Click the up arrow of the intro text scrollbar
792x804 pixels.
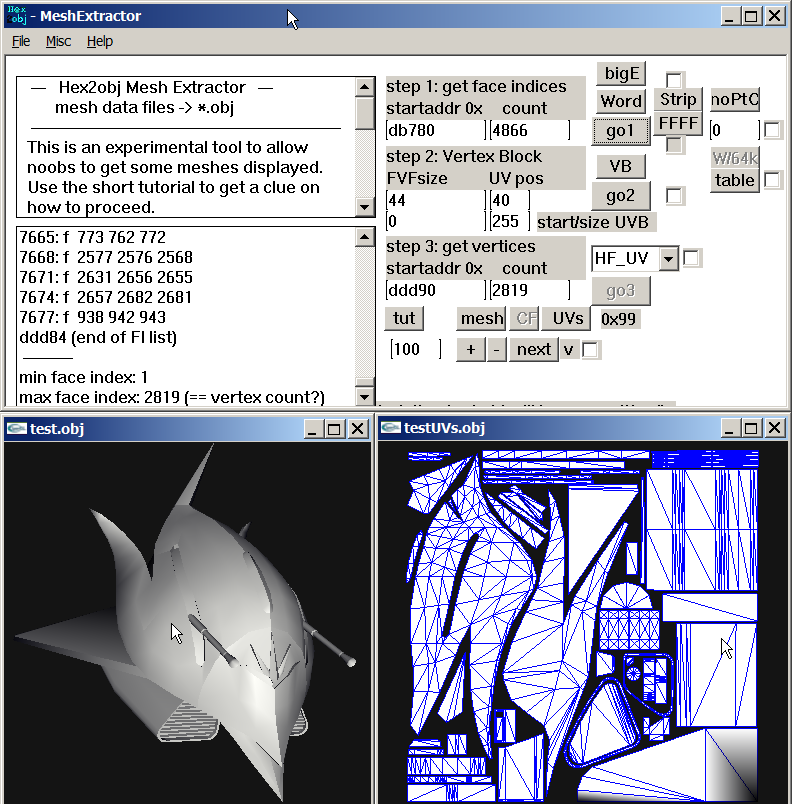(364, 87)
